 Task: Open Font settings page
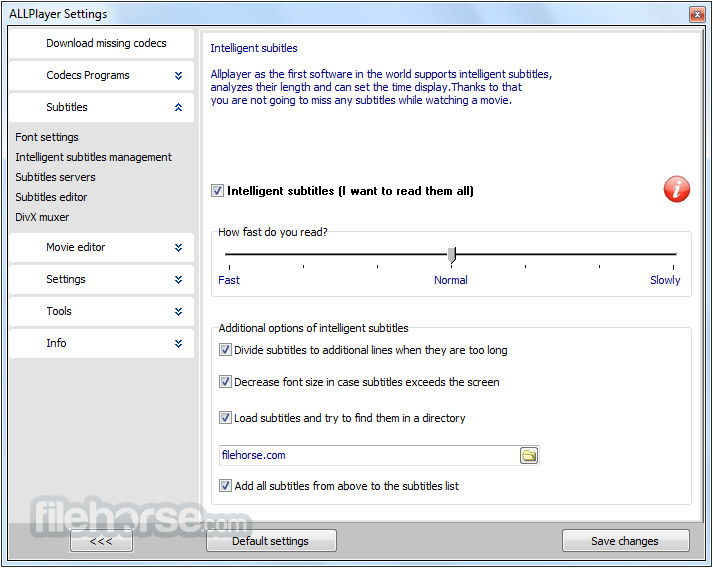[x=47, y=137]
